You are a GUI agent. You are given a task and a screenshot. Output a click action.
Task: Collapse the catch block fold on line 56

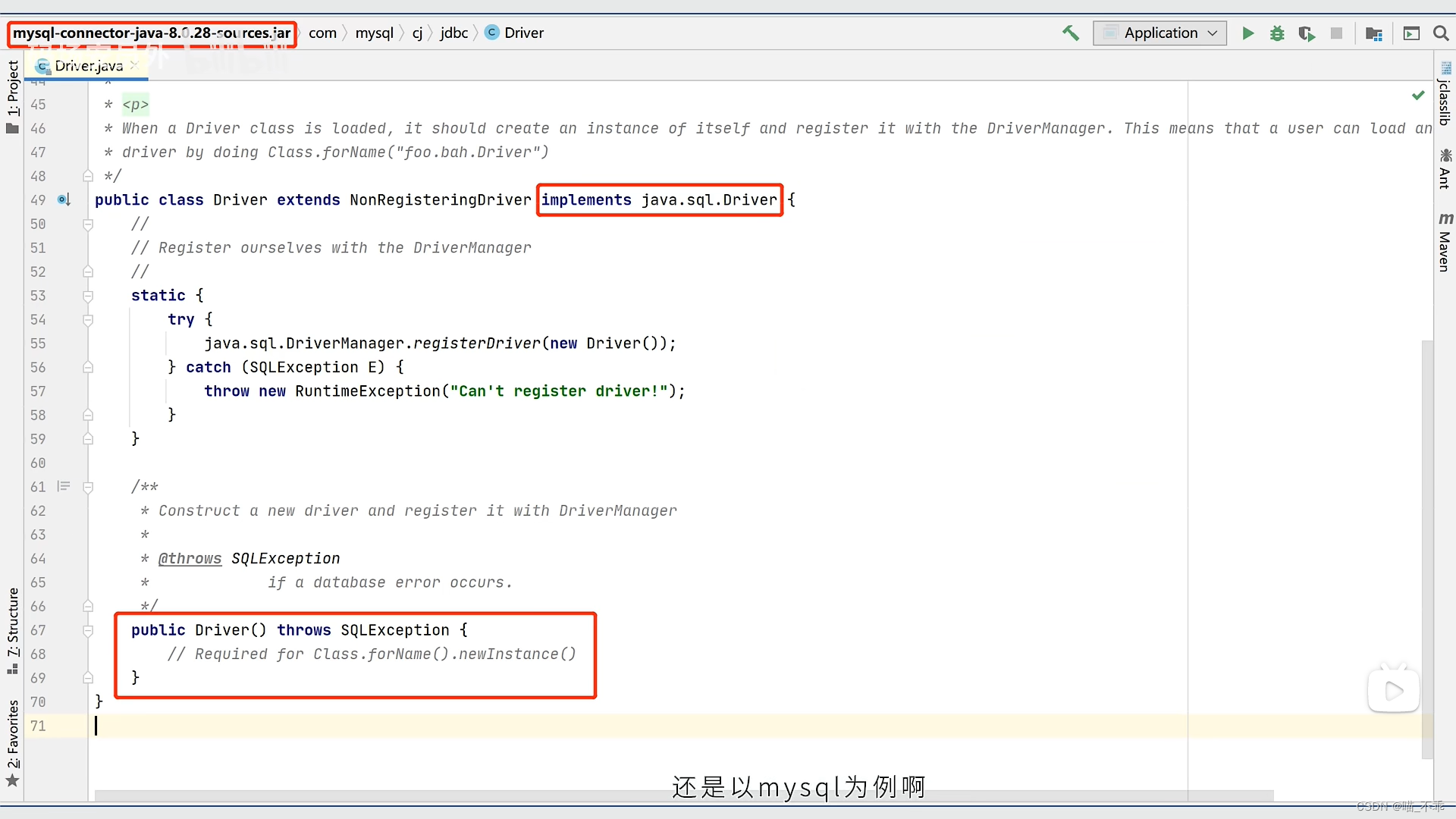(88, 368)
